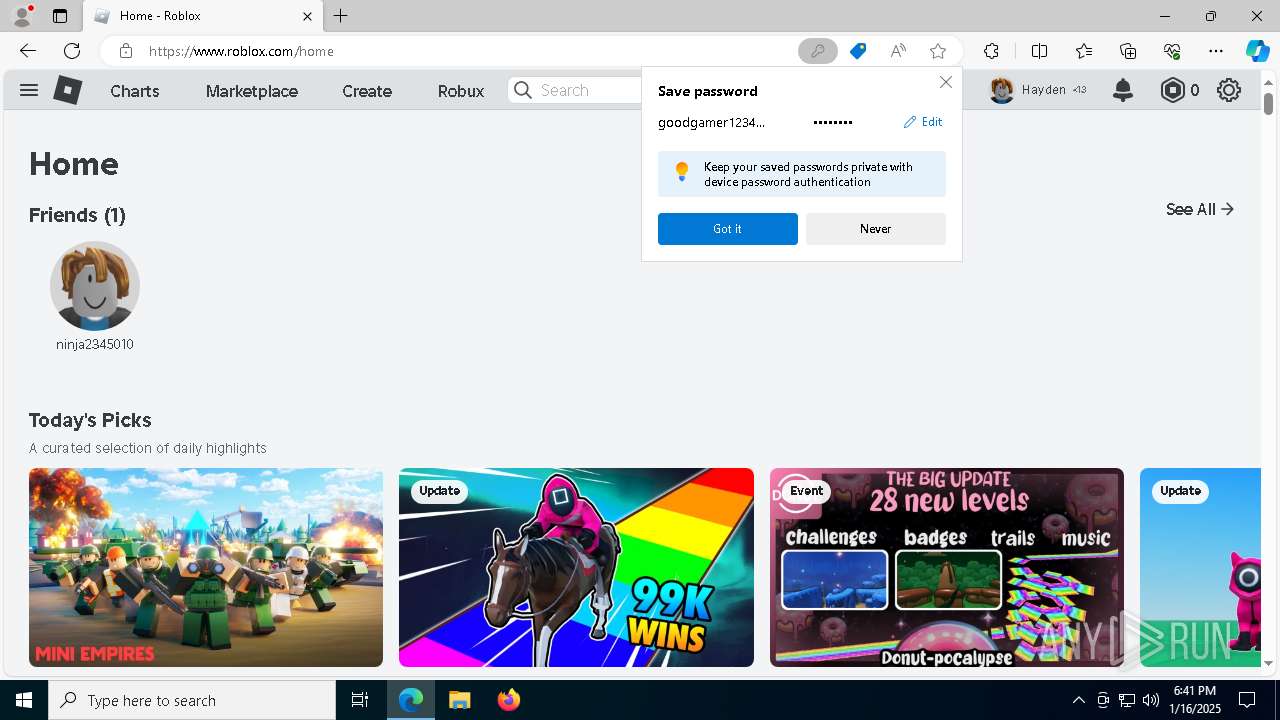Go back to previous page
The height and width of the screenshot is (720, 1280).
click(28, 51)
